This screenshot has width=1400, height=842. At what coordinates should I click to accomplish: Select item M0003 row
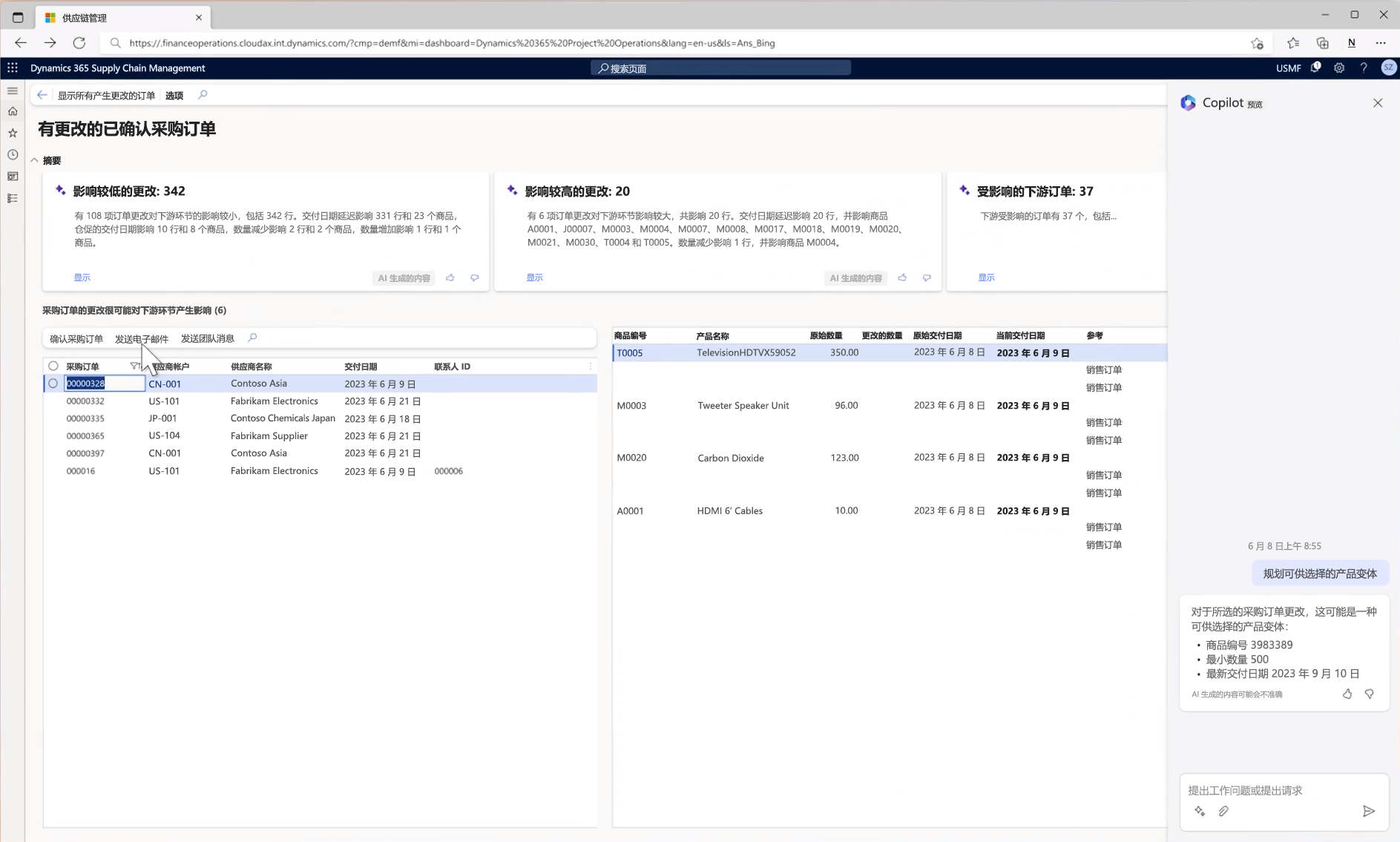pyautogui.click(x=889, y=406)
